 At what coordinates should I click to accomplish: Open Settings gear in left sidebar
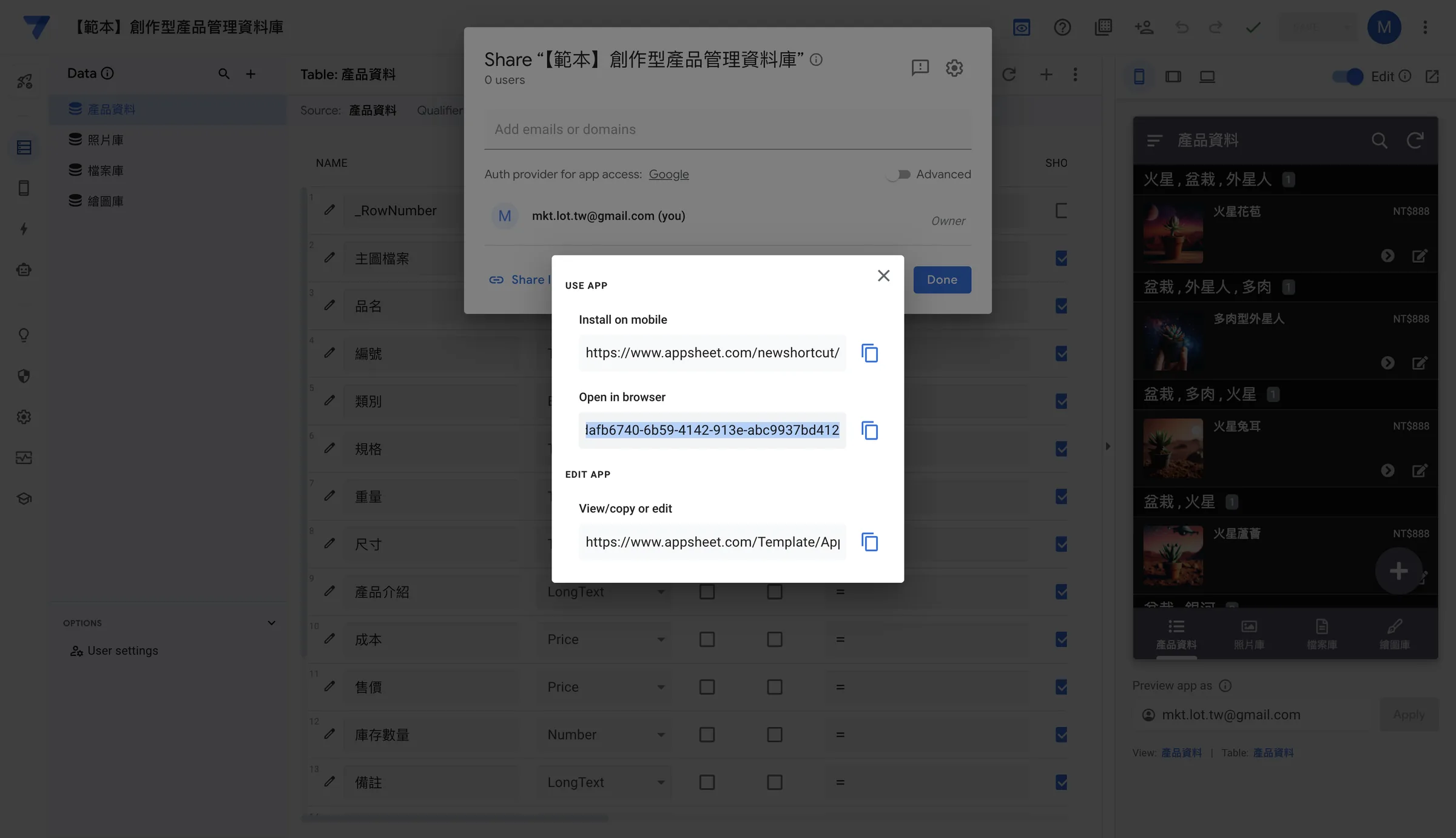pyautogui.click(x=24, y=417)
